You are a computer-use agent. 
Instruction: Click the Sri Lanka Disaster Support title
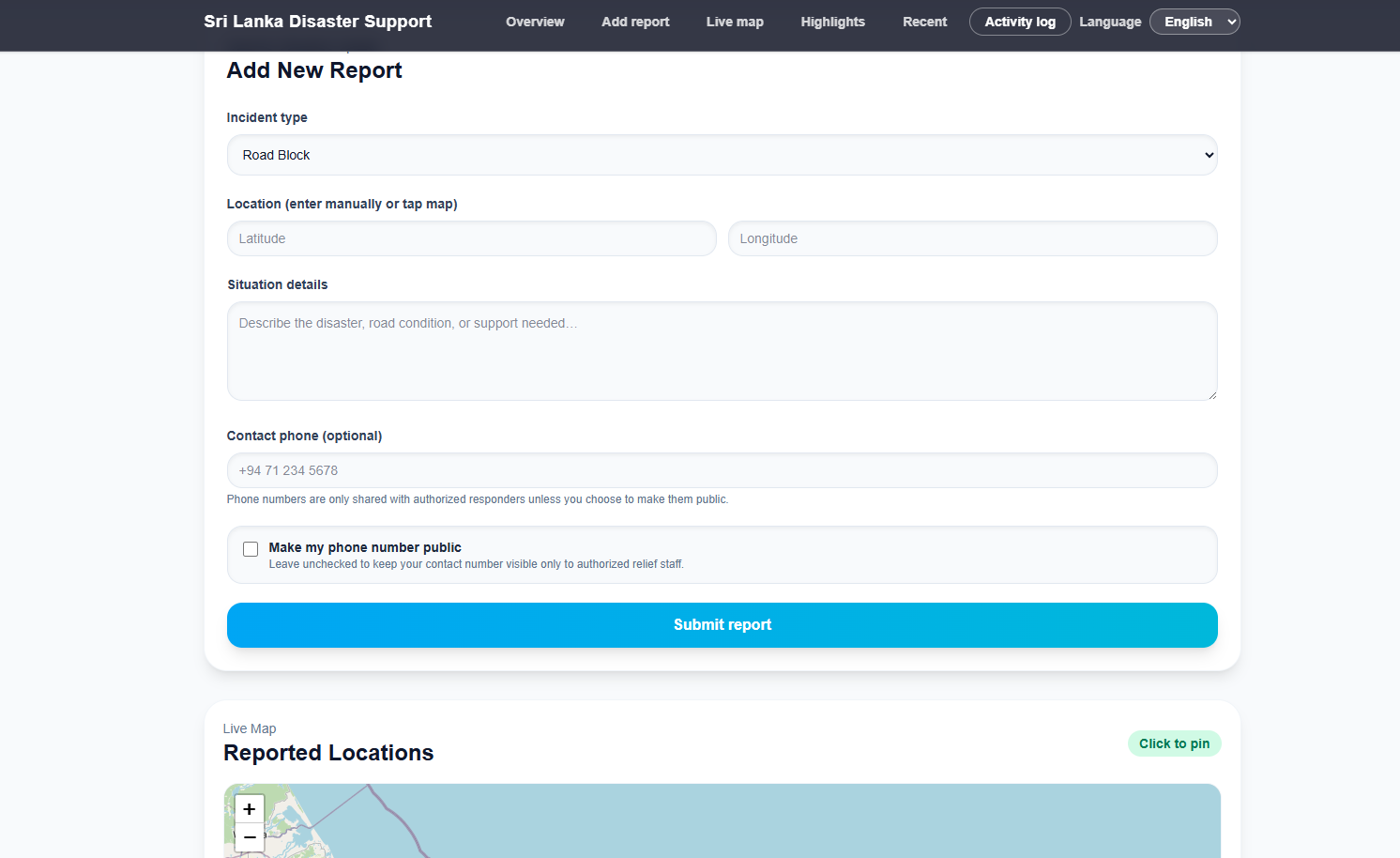(317, 22)
